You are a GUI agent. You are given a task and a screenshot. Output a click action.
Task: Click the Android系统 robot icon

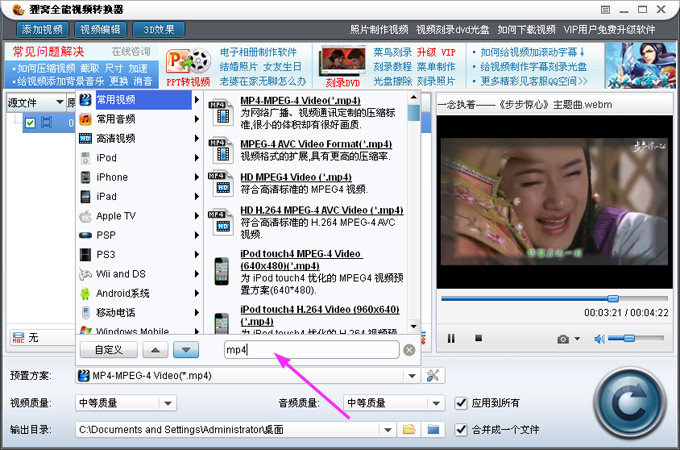click(x=85, y=293)
